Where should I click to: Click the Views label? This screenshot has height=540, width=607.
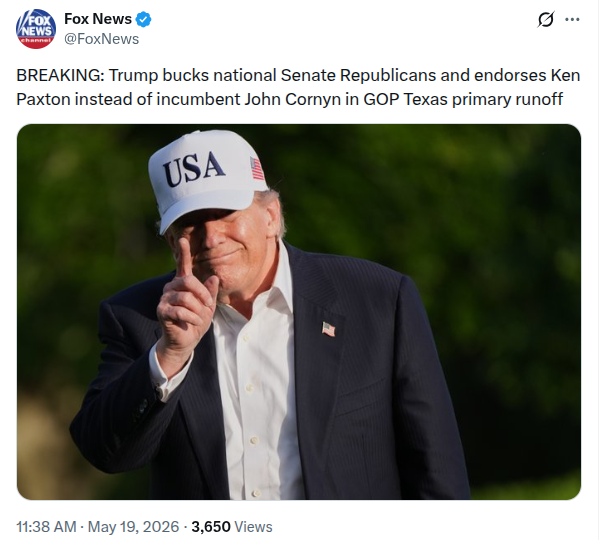(254, 527)
